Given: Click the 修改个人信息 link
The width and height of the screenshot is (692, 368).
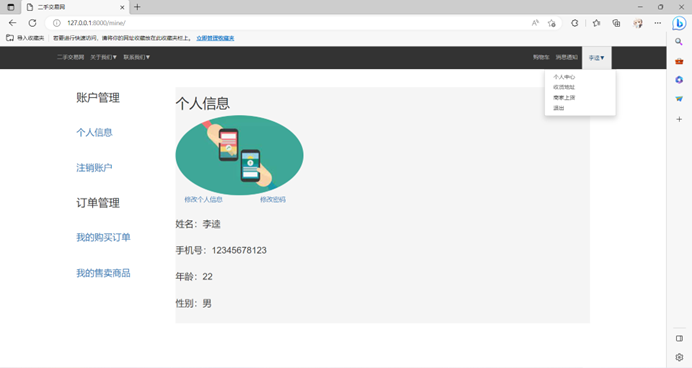Looking at the screenshot, I should point(203,199).
